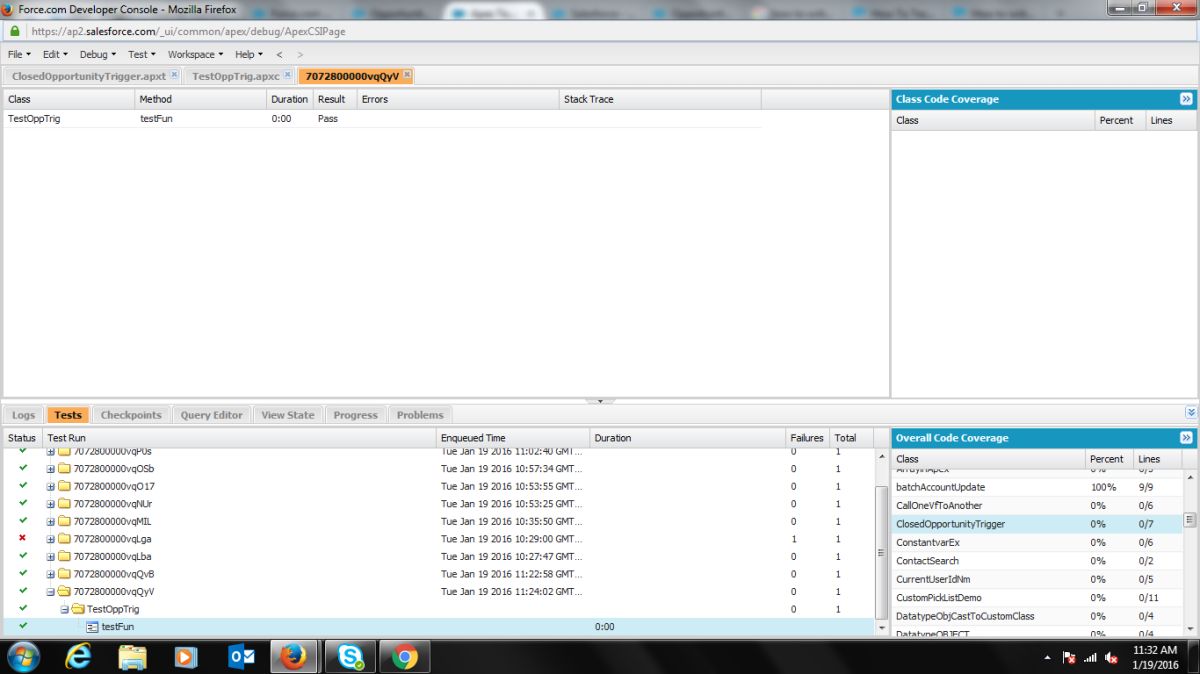Collapse the bottom panel with the double-chevron icon
This screenshot has width=1200, height=674.
point(1191,413)
